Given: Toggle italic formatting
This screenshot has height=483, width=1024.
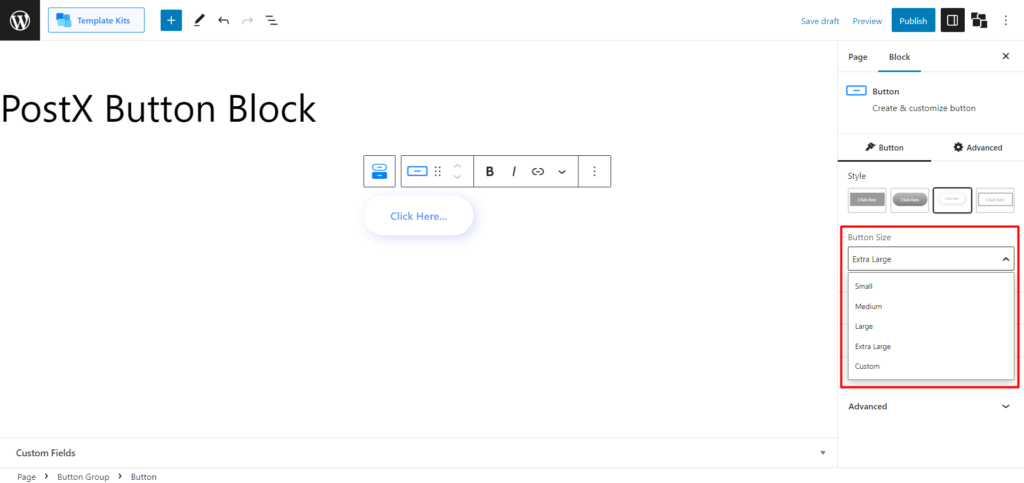Looking at the screenshot, I should coord(514,171).
